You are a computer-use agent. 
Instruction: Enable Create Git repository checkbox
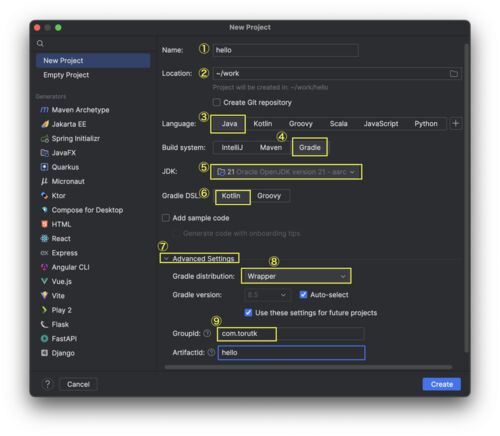(x=217, y=102)
